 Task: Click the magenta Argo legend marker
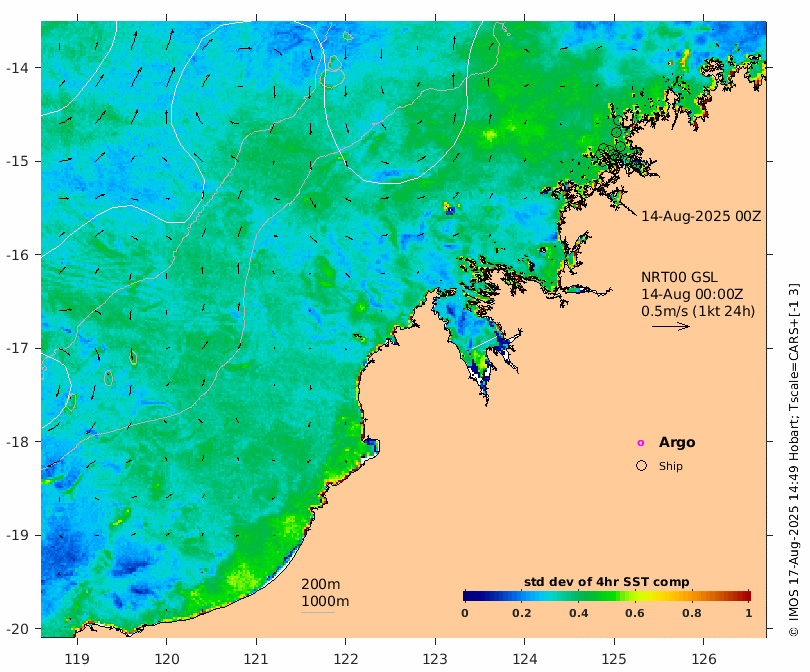pos(641,443)
